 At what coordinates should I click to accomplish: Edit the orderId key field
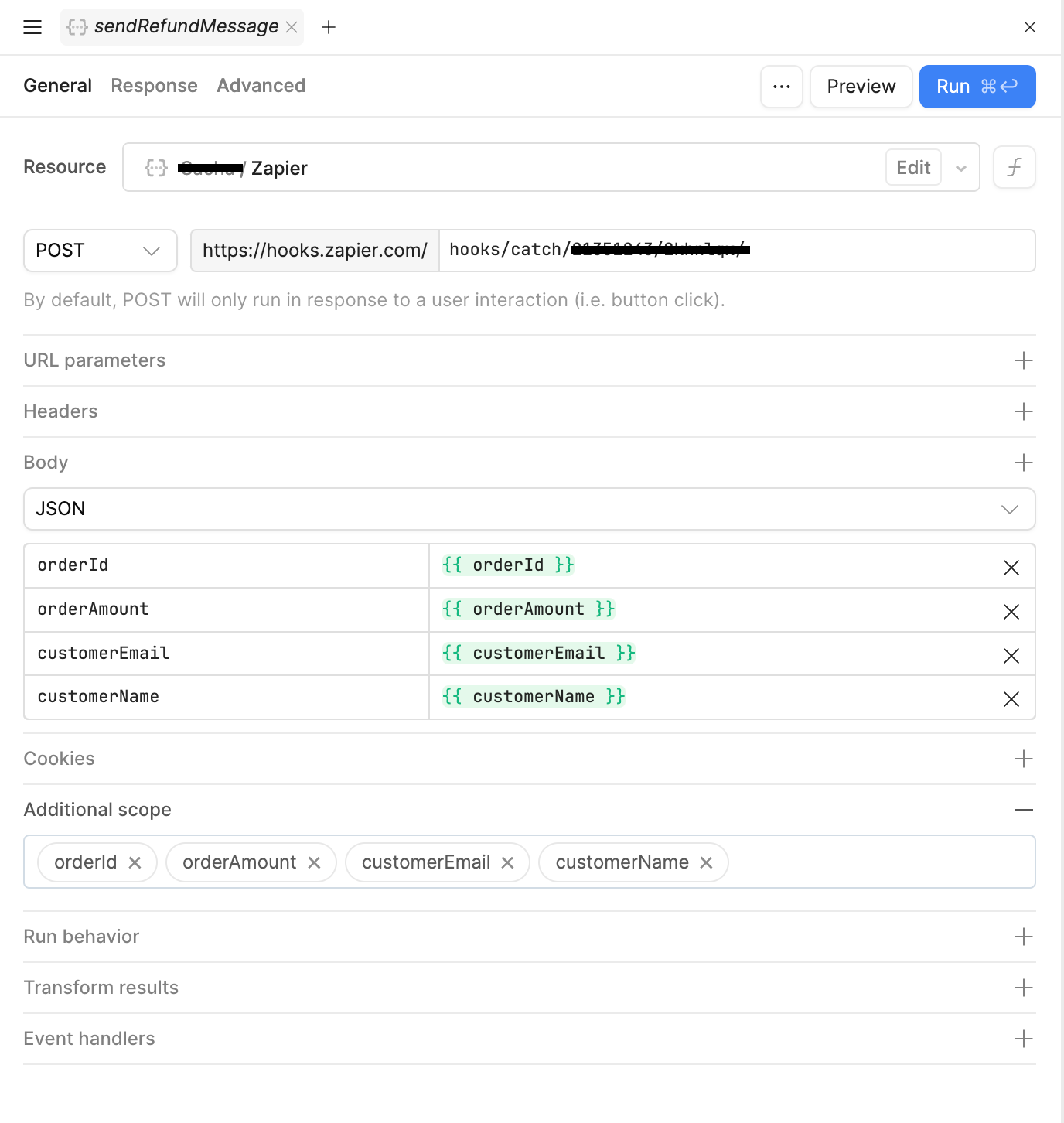pyautogui.click(x=227, y=565)
